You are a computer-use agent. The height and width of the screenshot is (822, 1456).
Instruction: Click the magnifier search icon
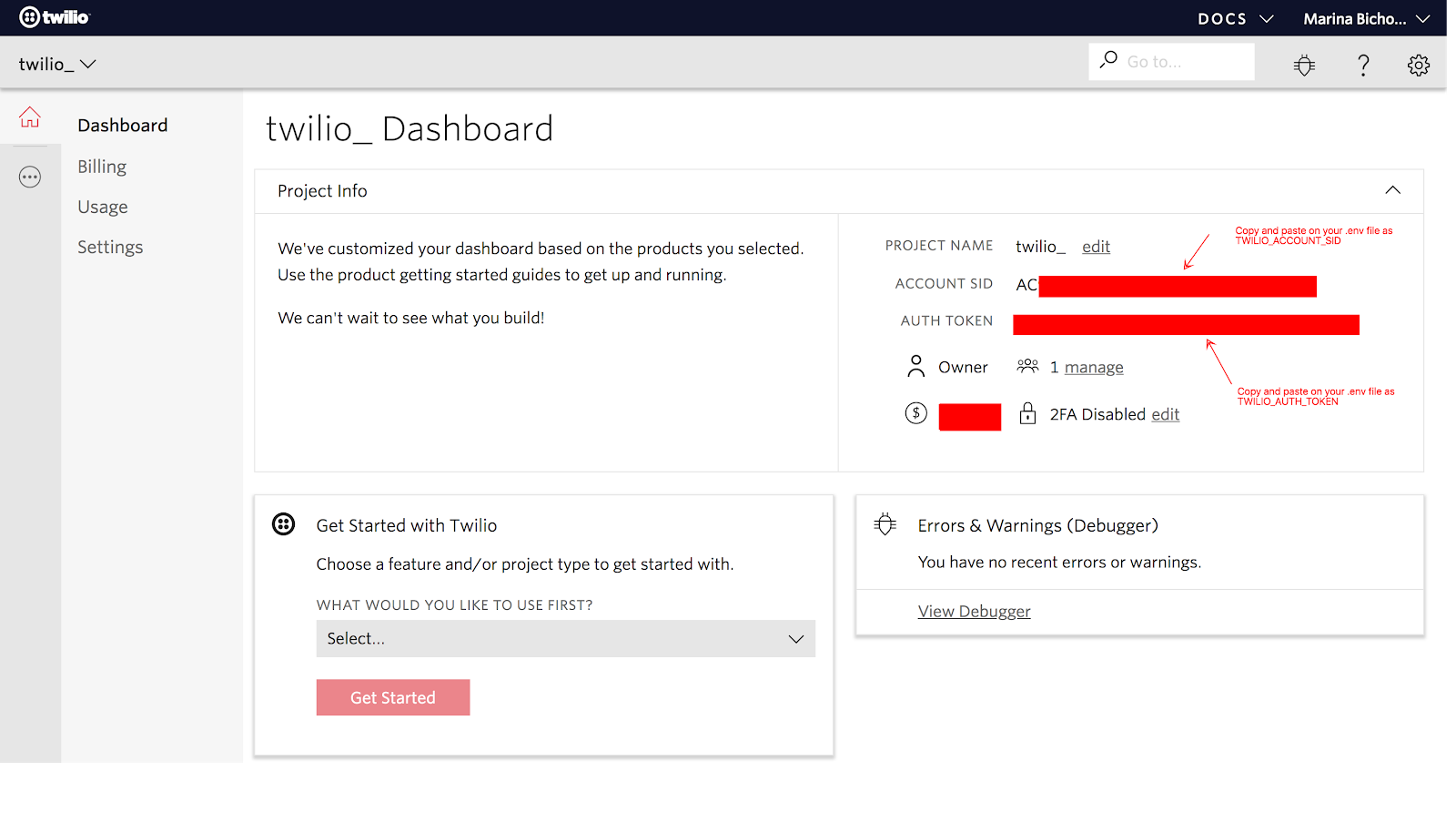[x=1108, y=60]
